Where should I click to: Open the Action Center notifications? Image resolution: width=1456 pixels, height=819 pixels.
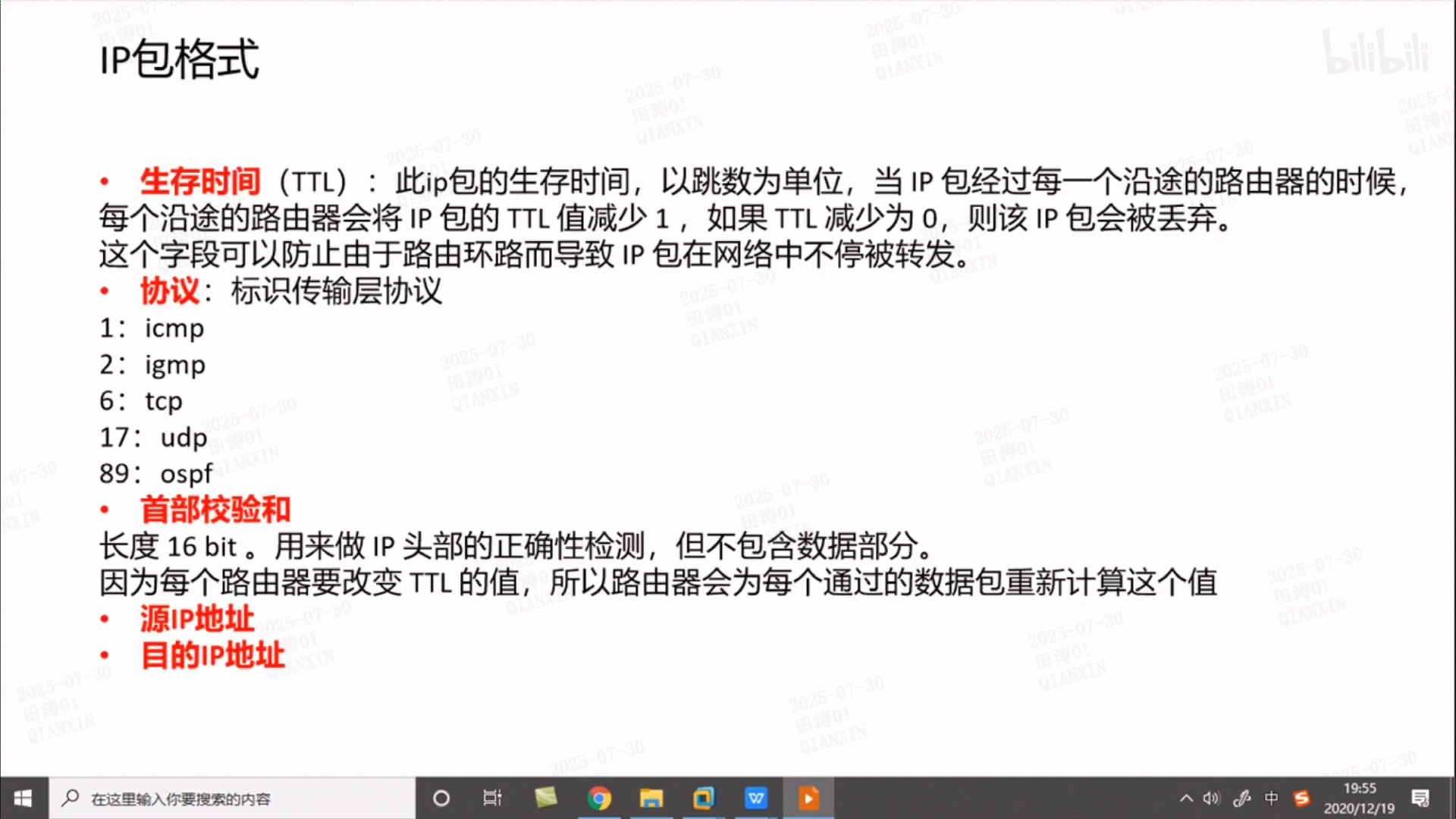1420,799
